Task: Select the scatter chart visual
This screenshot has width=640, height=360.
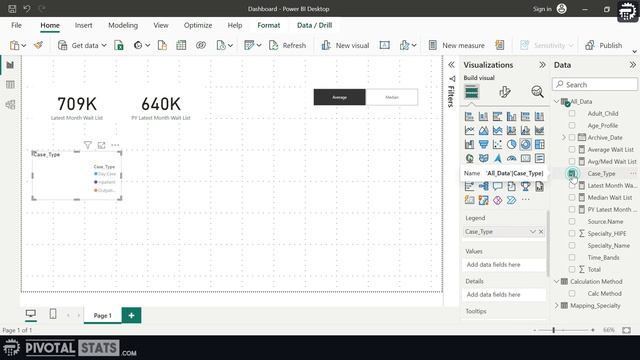Action: tap(498, 144)
